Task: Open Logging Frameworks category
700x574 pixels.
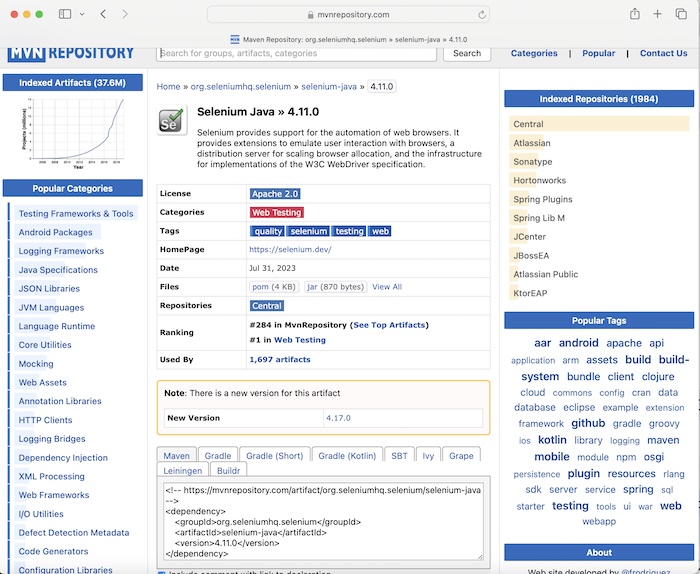Action: pyautogui.click(x=61, y=251)
